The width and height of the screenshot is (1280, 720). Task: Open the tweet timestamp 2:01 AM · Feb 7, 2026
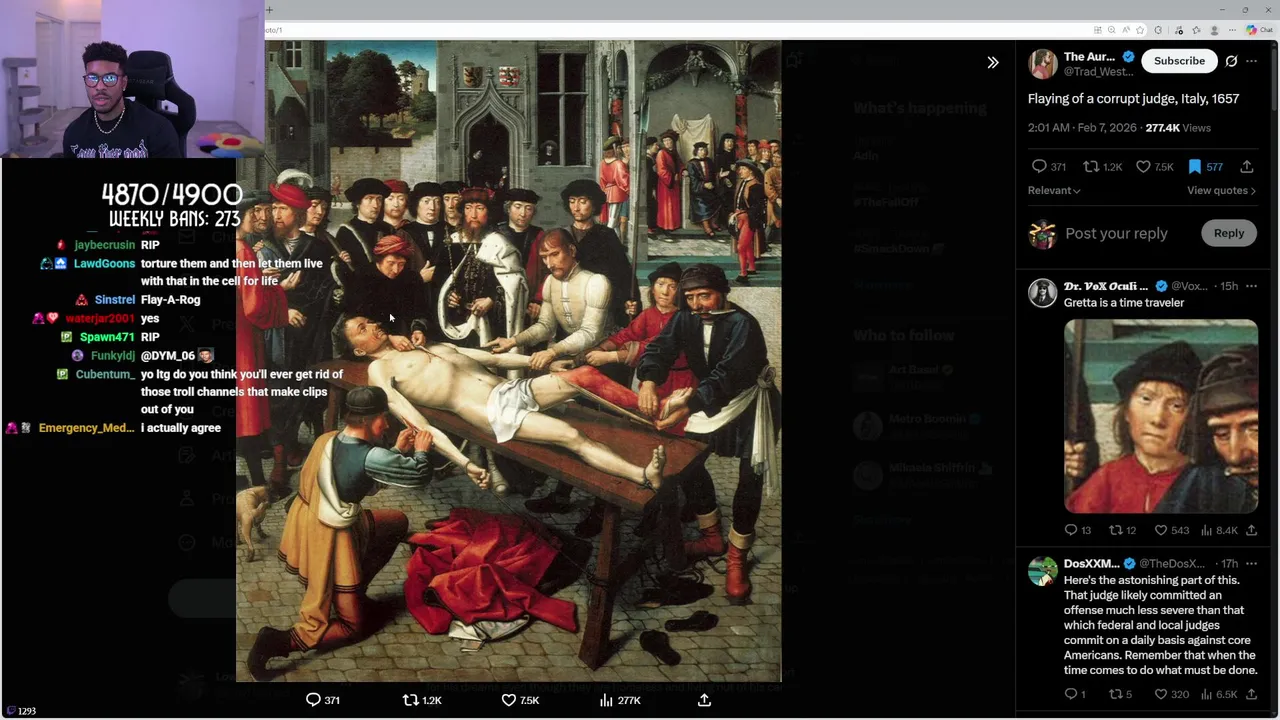pyautogui.click(x=1082, y=128)
